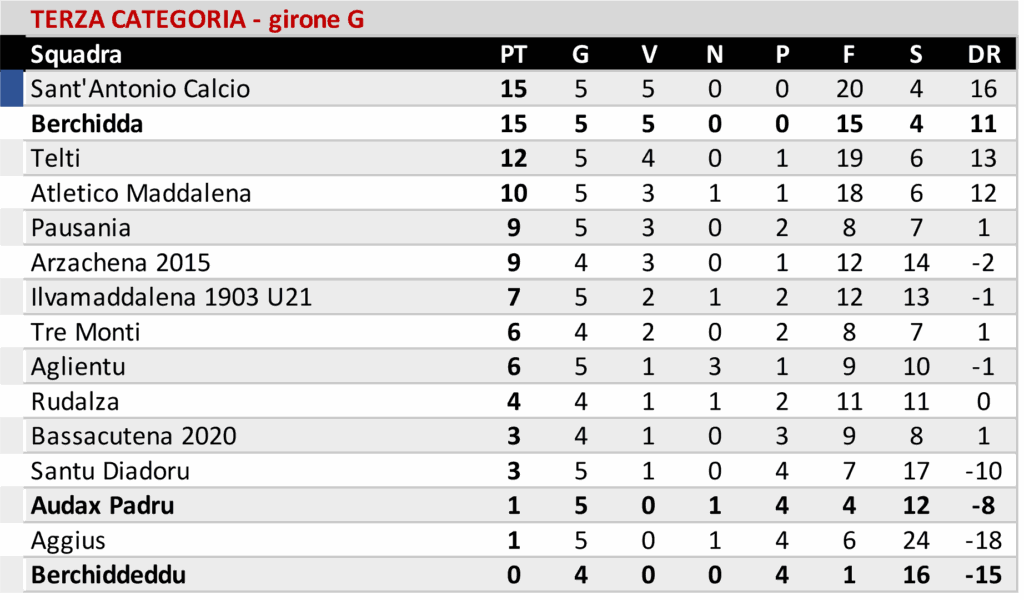
Task: Click the Santu Diadoru team name
Action: click(x=110, y=471)
